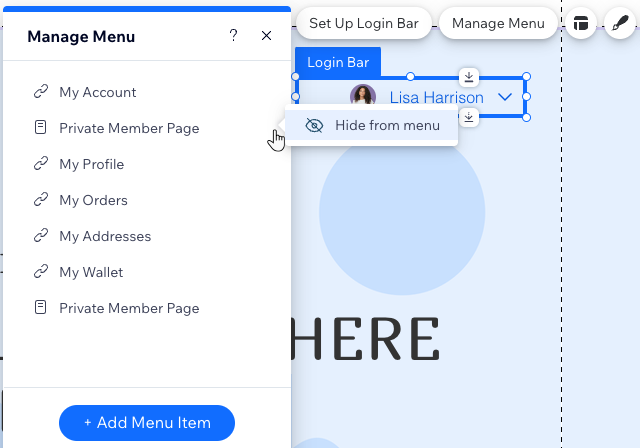Choose Hide from menu option
The image size is (640, 448).
(371, 125)
